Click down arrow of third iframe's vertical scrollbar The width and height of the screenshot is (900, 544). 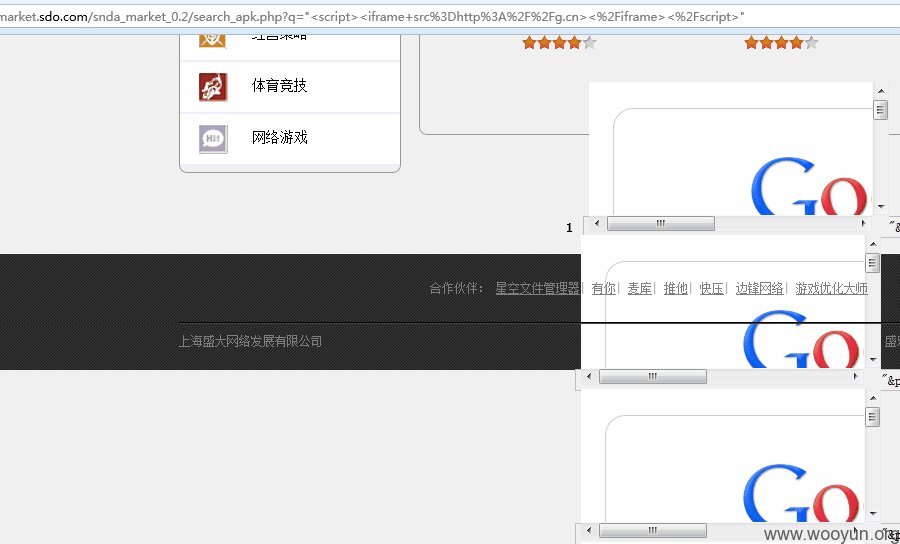pos(872,514)
